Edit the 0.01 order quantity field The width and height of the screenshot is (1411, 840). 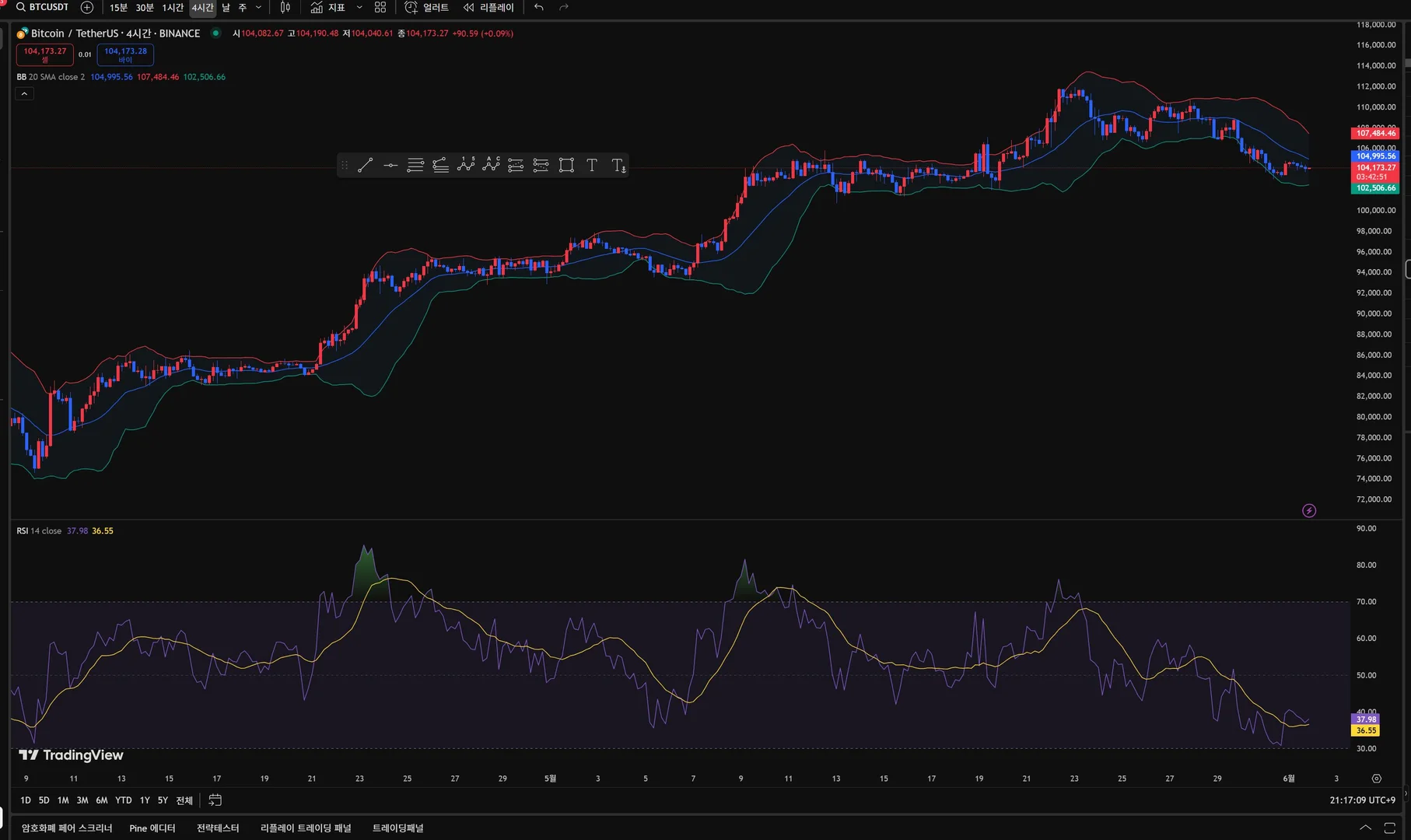(x=85, y=54)
